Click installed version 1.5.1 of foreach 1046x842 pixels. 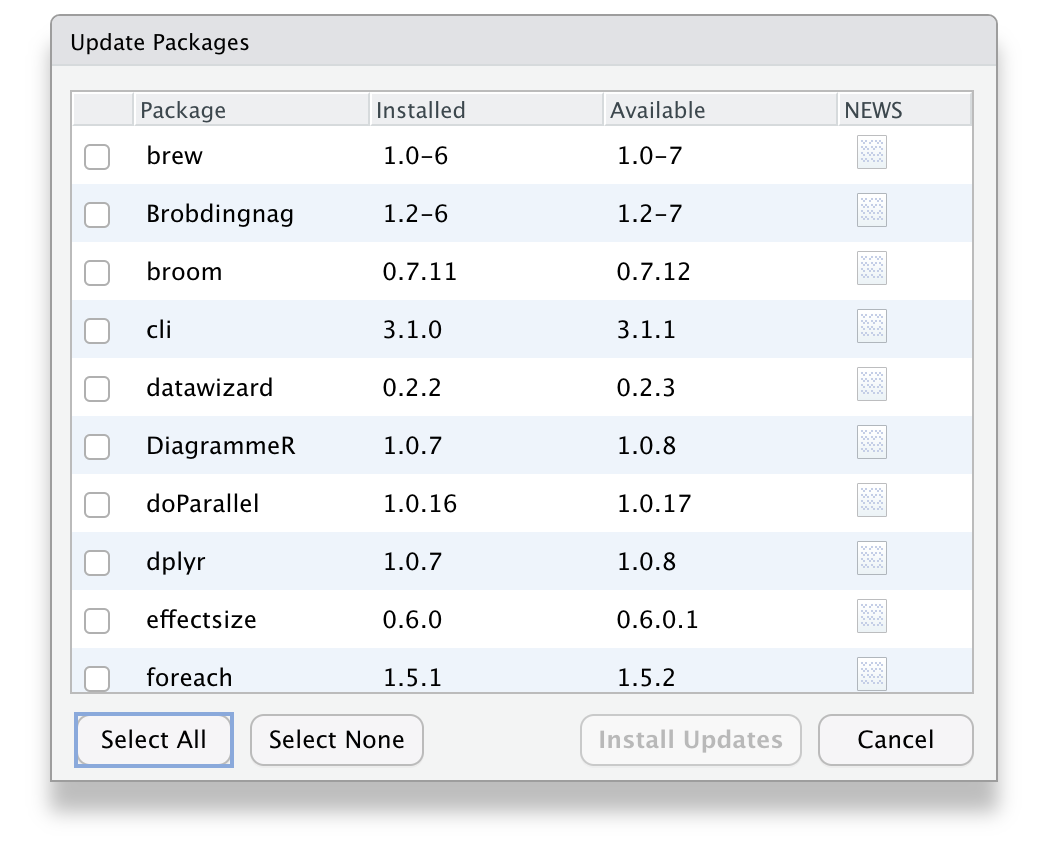click(x=412, y=679)
